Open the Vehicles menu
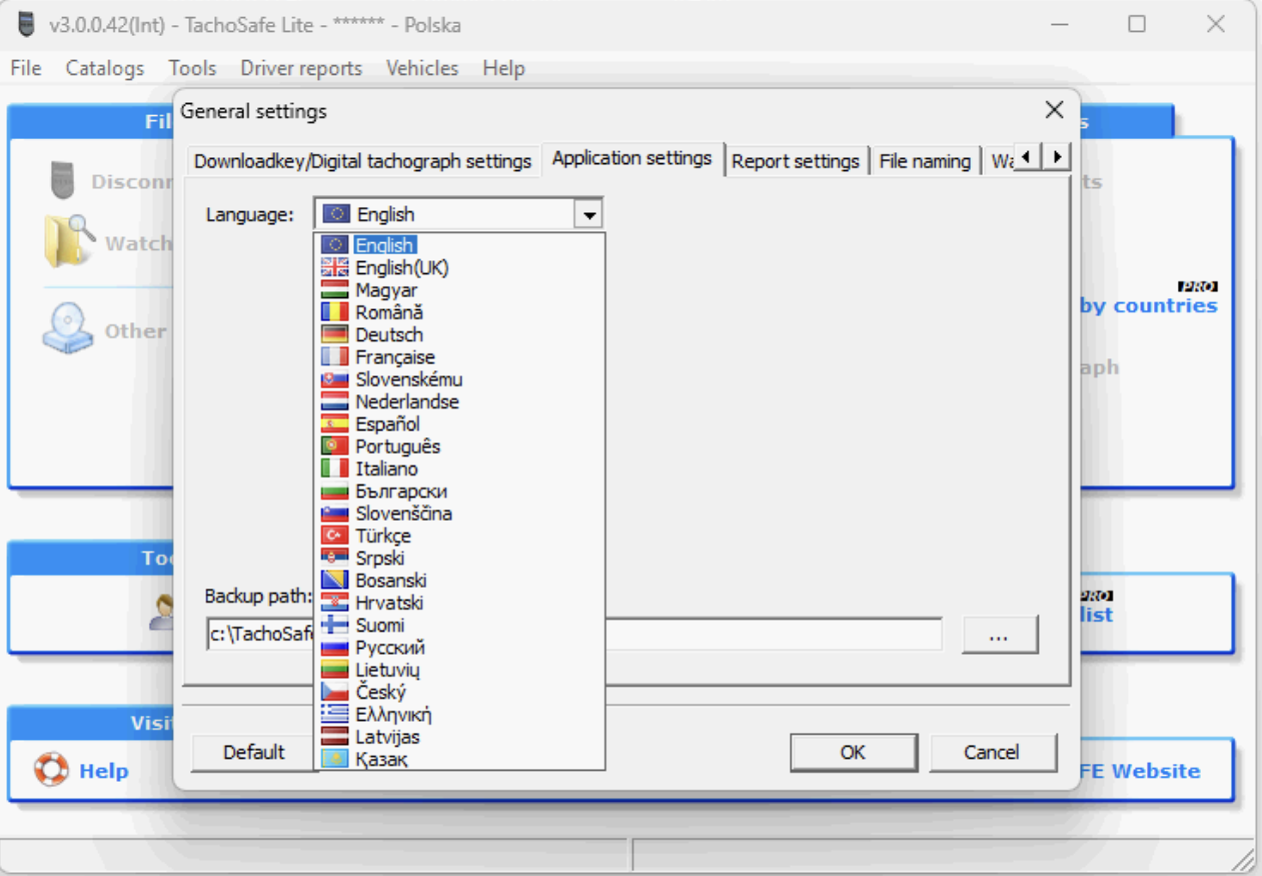The image size is (1262, 876). click(422, 68)
